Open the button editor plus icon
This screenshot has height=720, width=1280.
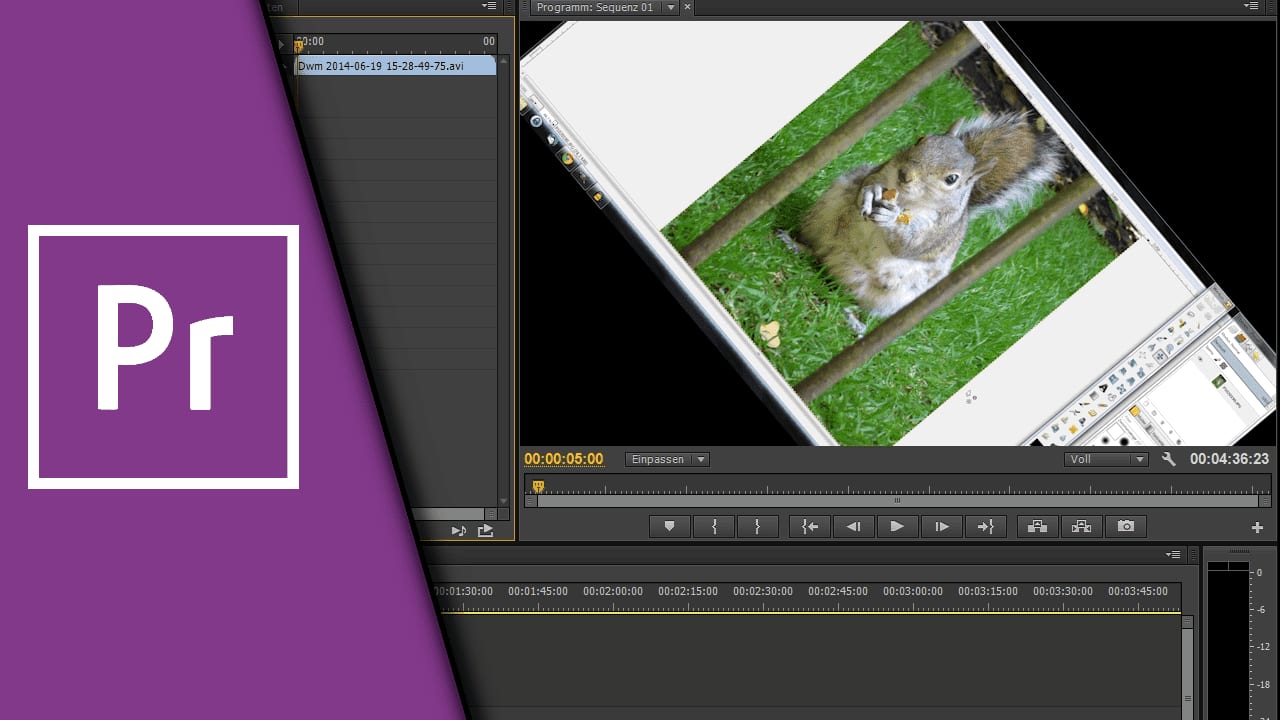[1258, 527]
